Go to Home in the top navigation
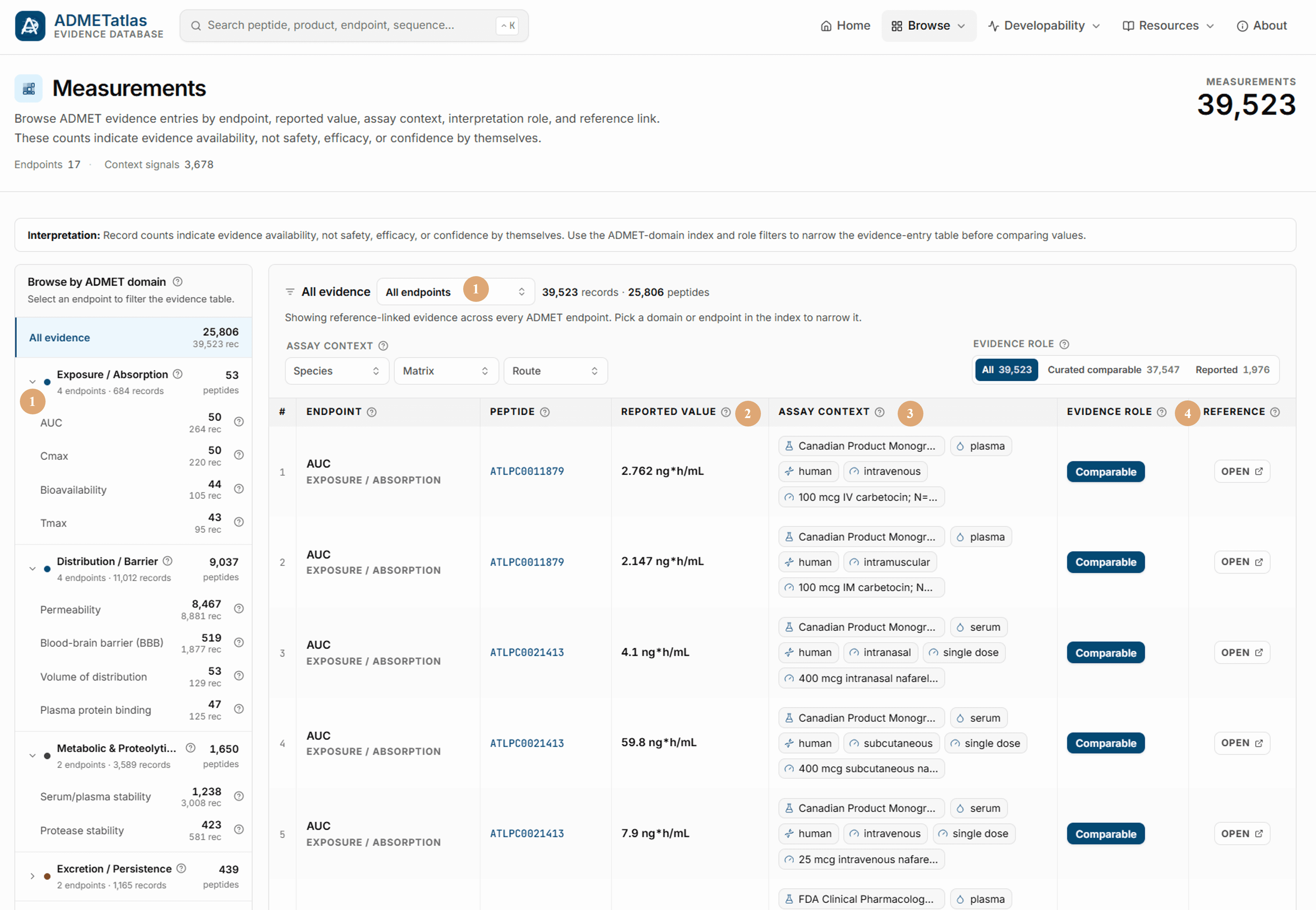 [x=845, y=26]
